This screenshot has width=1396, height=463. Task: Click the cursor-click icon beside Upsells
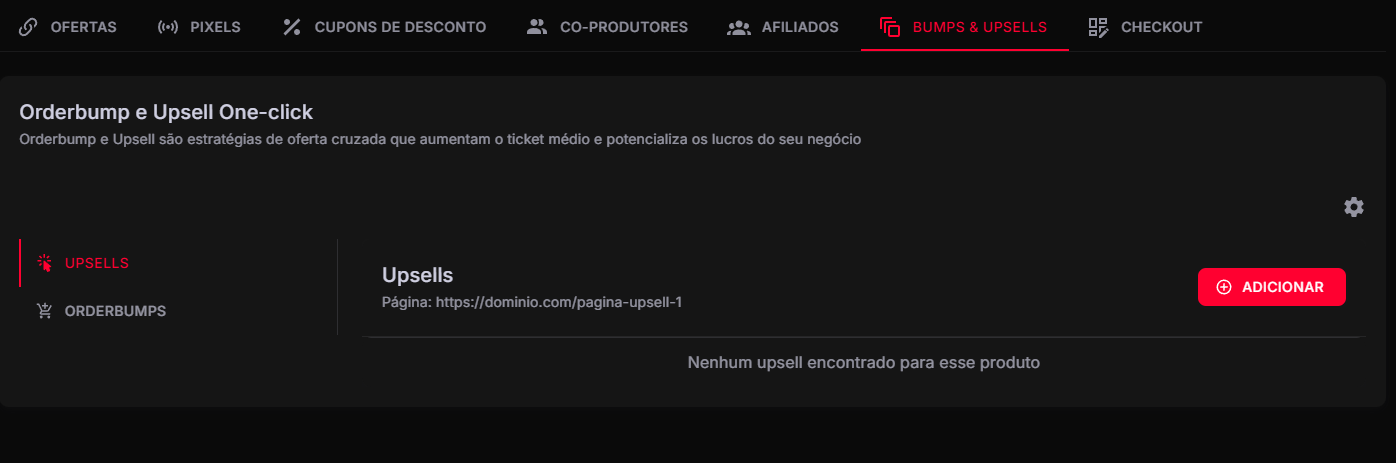pyautogui.click(x=44, y=263)
